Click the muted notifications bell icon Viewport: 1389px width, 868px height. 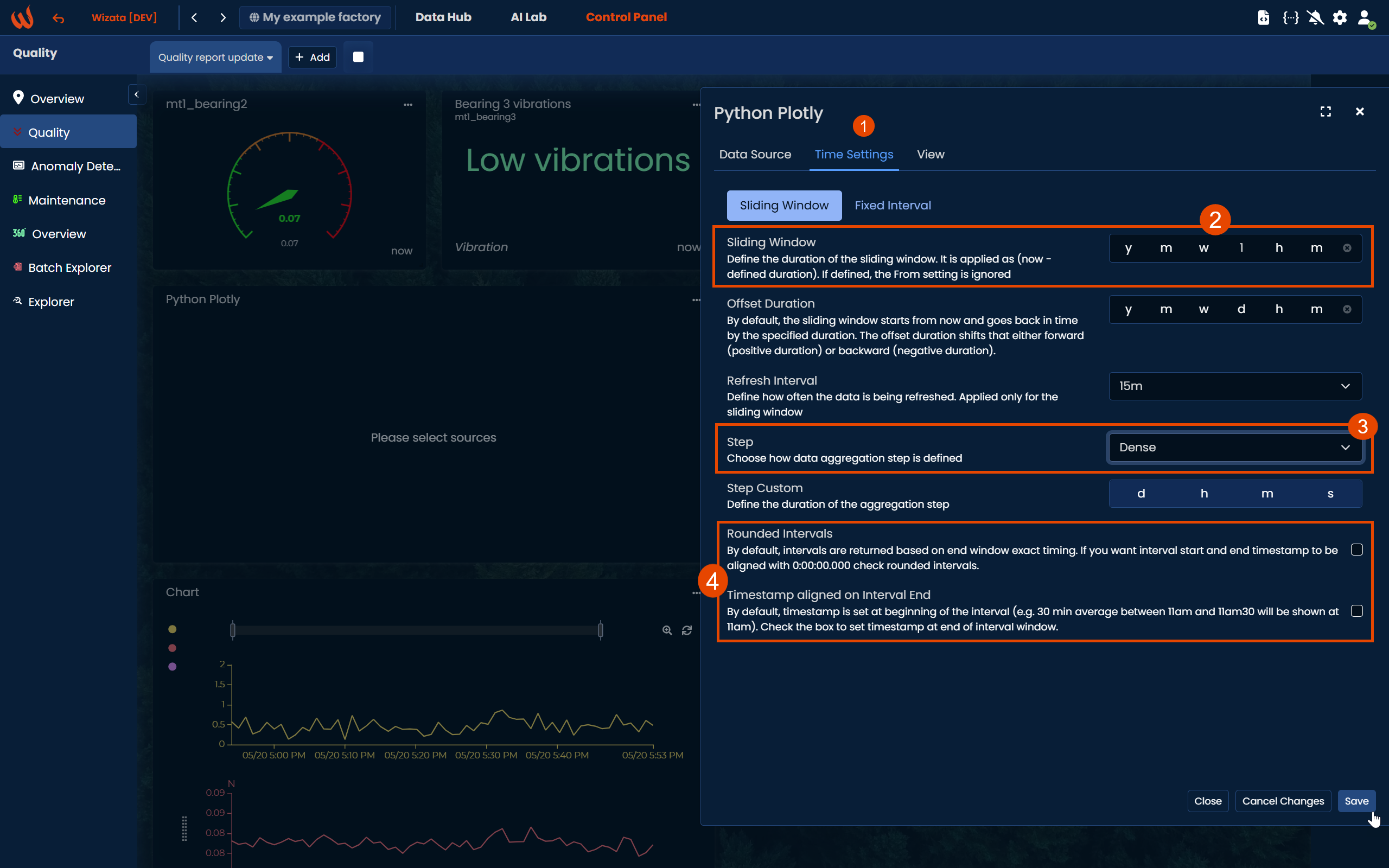1315,17
